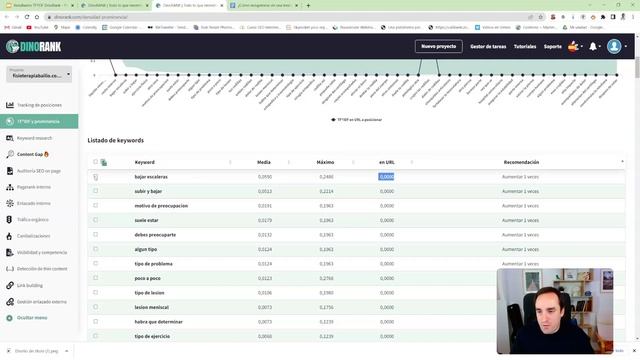The height and width of the screenshot is (360, 640).
Task: Open the Chrome three-dot menu
Action: coord(633,17)
